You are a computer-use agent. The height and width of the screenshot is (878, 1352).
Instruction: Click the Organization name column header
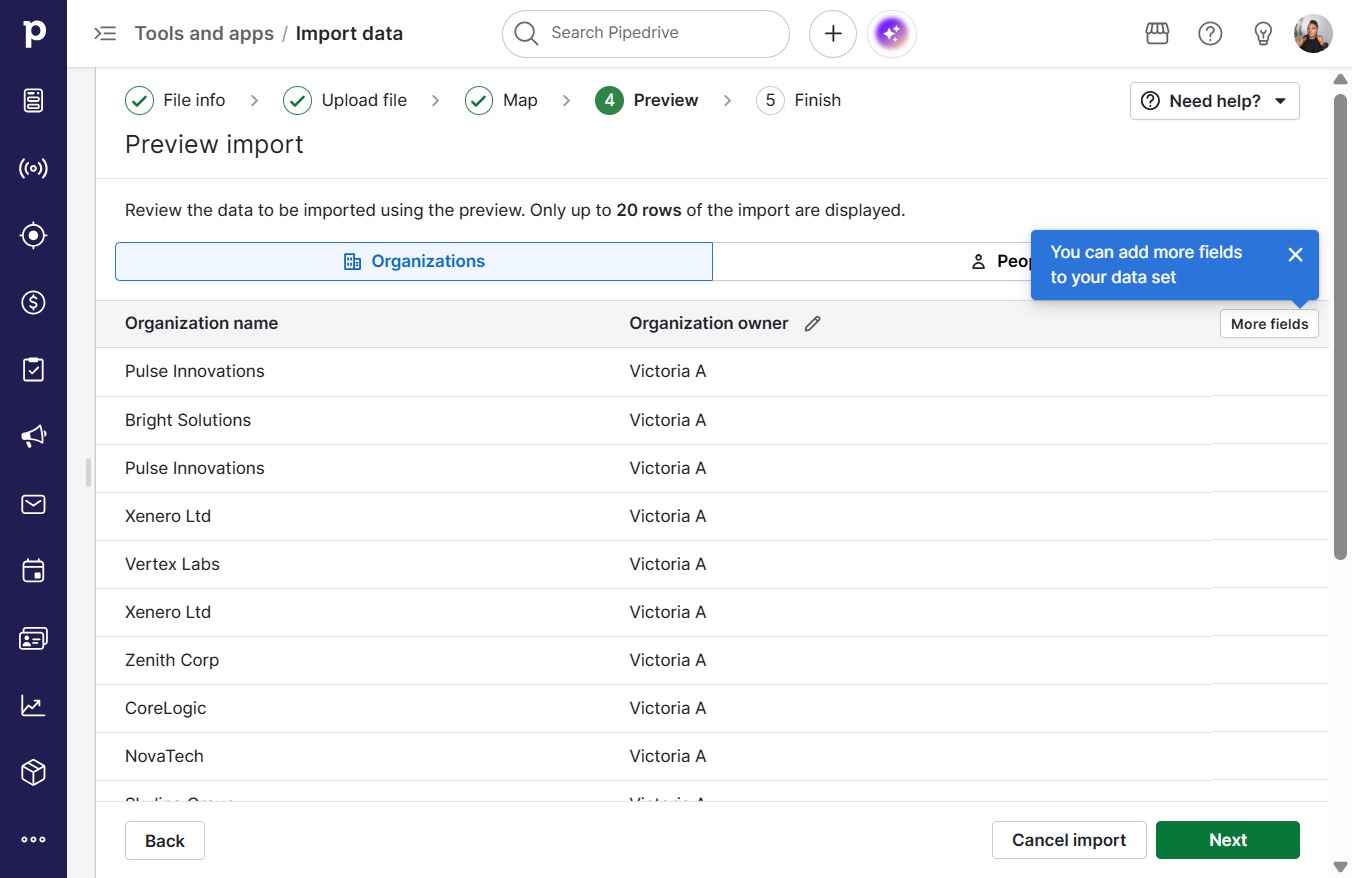pyautogui.click(x=201, y=323)
